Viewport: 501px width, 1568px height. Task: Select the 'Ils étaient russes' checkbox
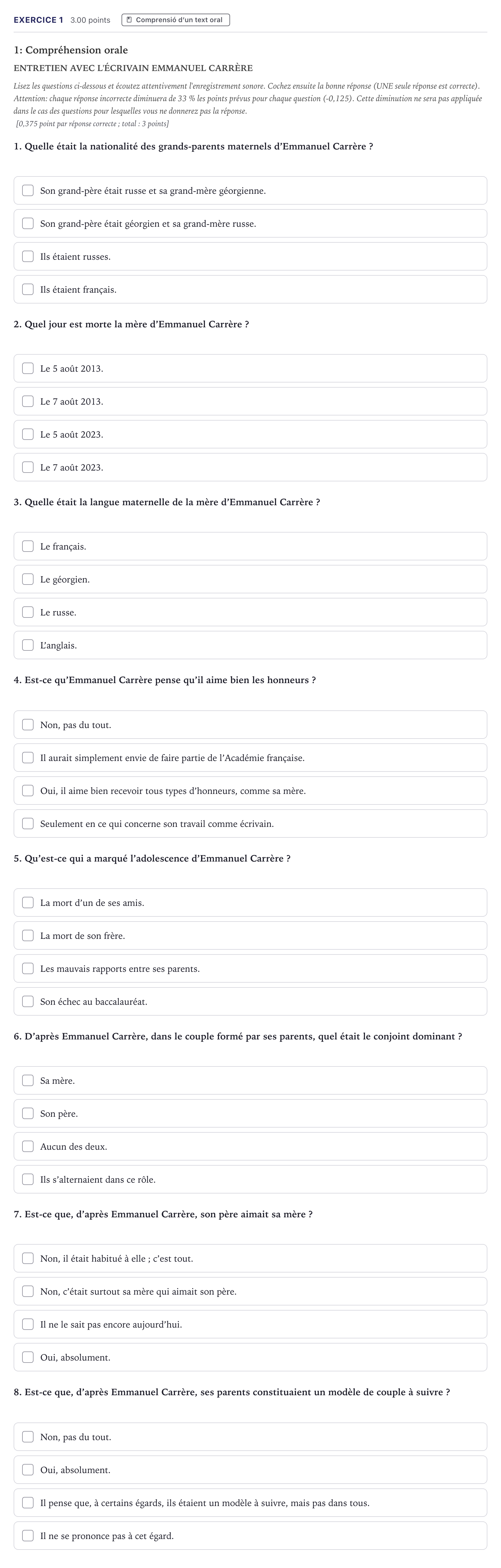tap(28, 256)
